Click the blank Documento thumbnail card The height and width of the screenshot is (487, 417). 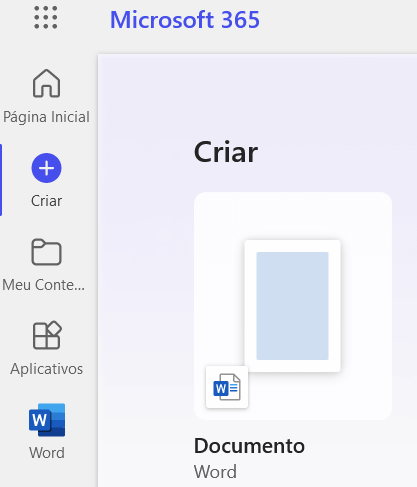[x=293, y=306]
